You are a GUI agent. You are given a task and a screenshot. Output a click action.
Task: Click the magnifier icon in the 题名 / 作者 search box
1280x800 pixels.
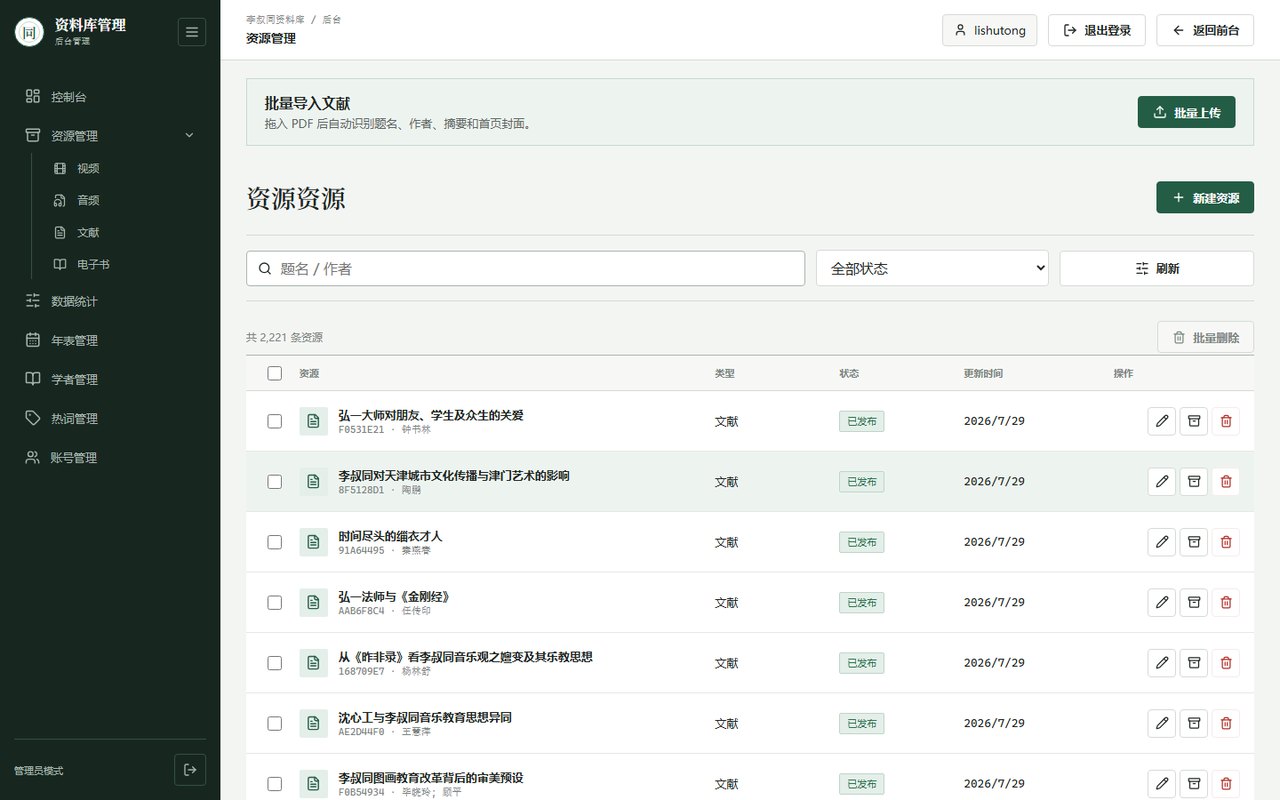(265, 268)
